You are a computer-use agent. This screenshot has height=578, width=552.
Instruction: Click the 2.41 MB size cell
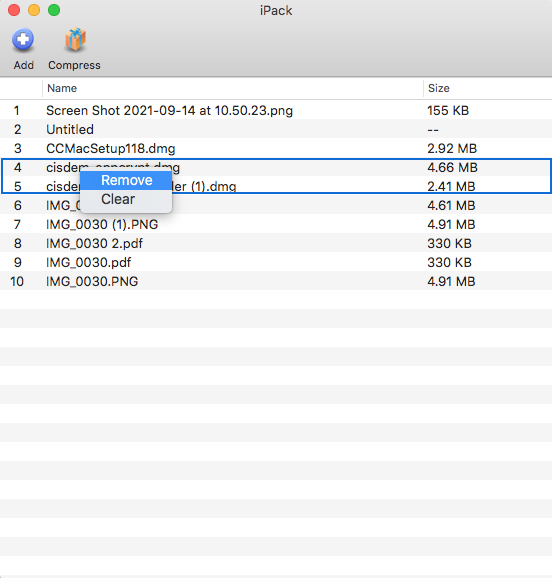451,187
